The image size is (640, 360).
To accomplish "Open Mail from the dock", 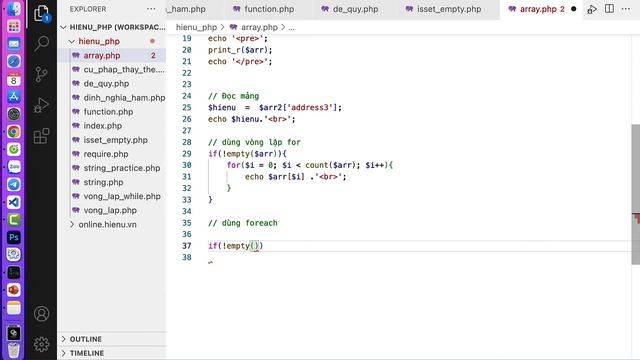I will [13, 44].
